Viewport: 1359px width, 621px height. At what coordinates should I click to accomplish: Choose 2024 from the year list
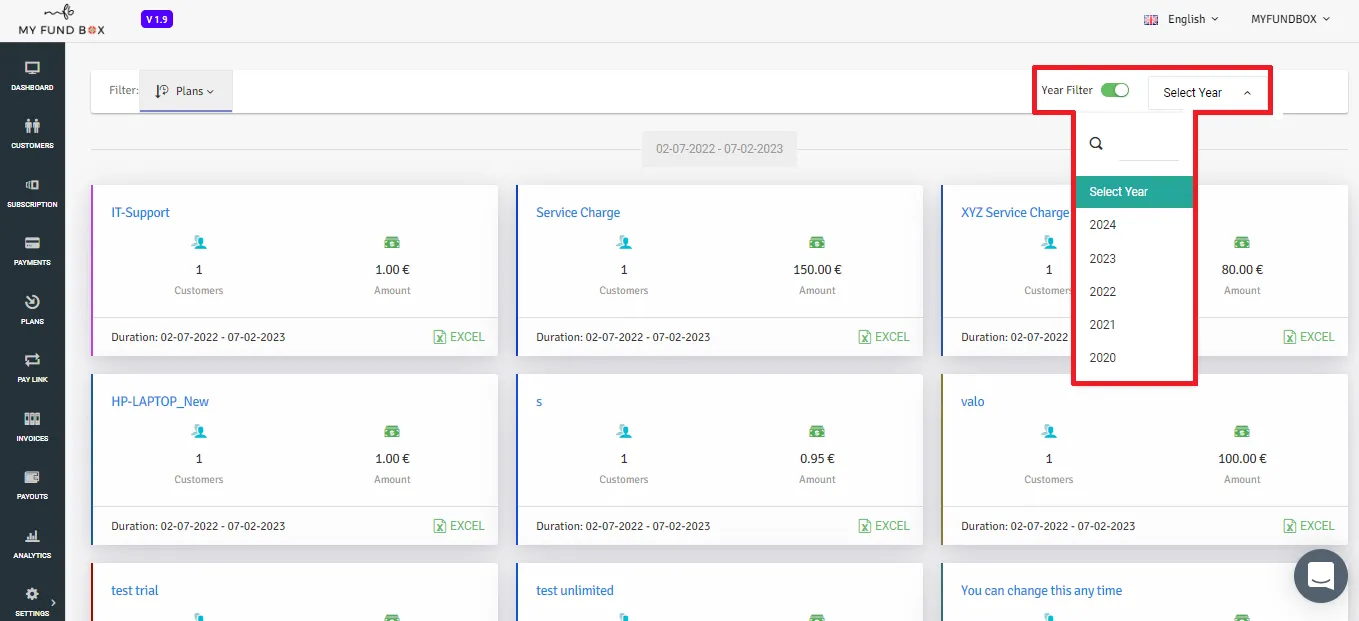[x=1134, y=225]
